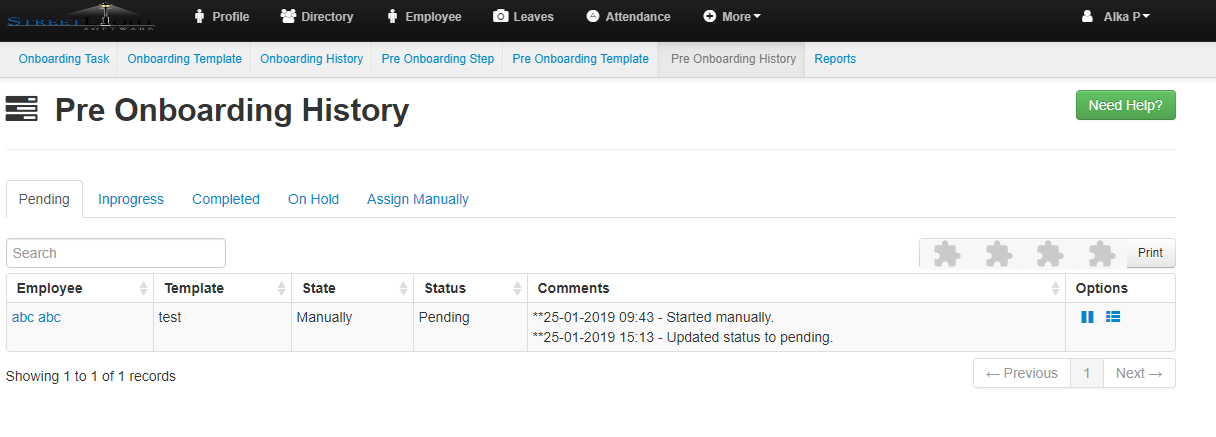Click the StreetLight Software logo

(x=81, y=18)
